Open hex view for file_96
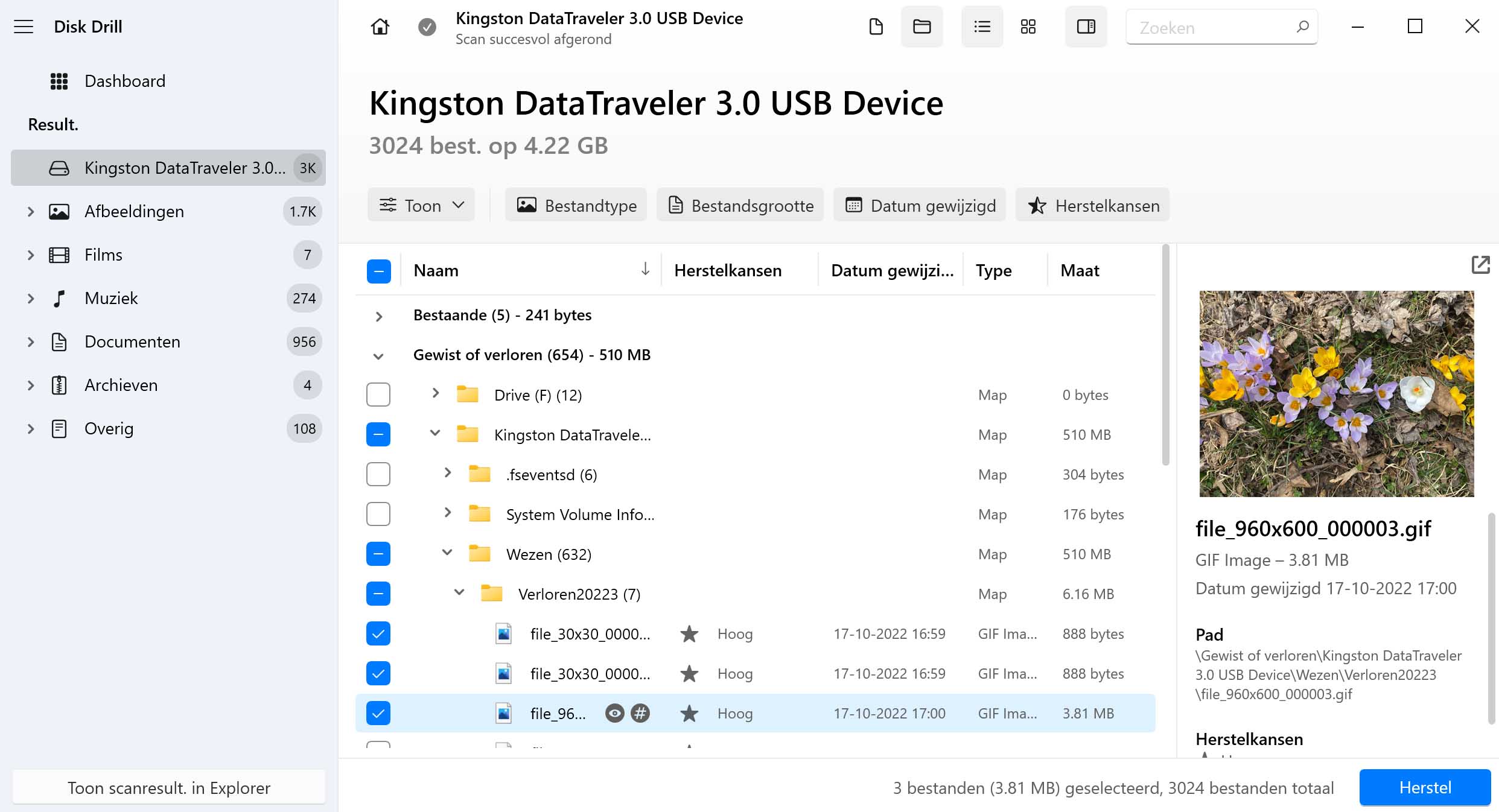 tap(640, 713)
